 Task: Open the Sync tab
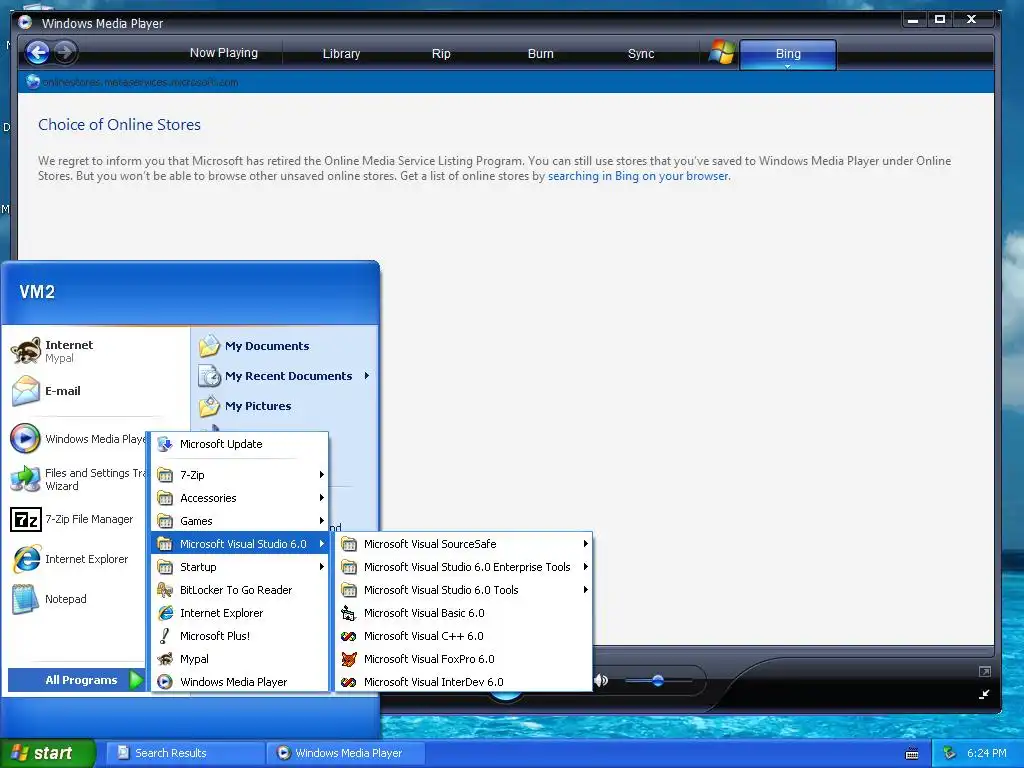[641, 54]
